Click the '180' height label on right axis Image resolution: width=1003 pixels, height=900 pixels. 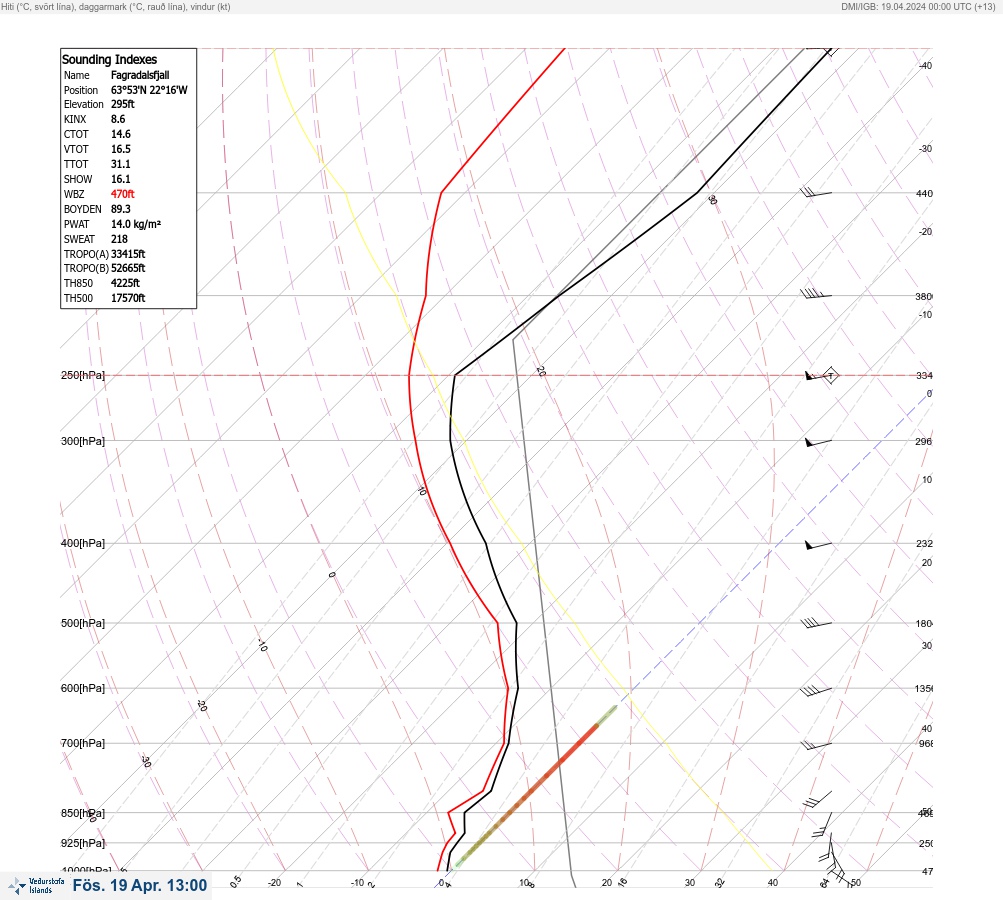pyautogui.click(x=924, y=624)
